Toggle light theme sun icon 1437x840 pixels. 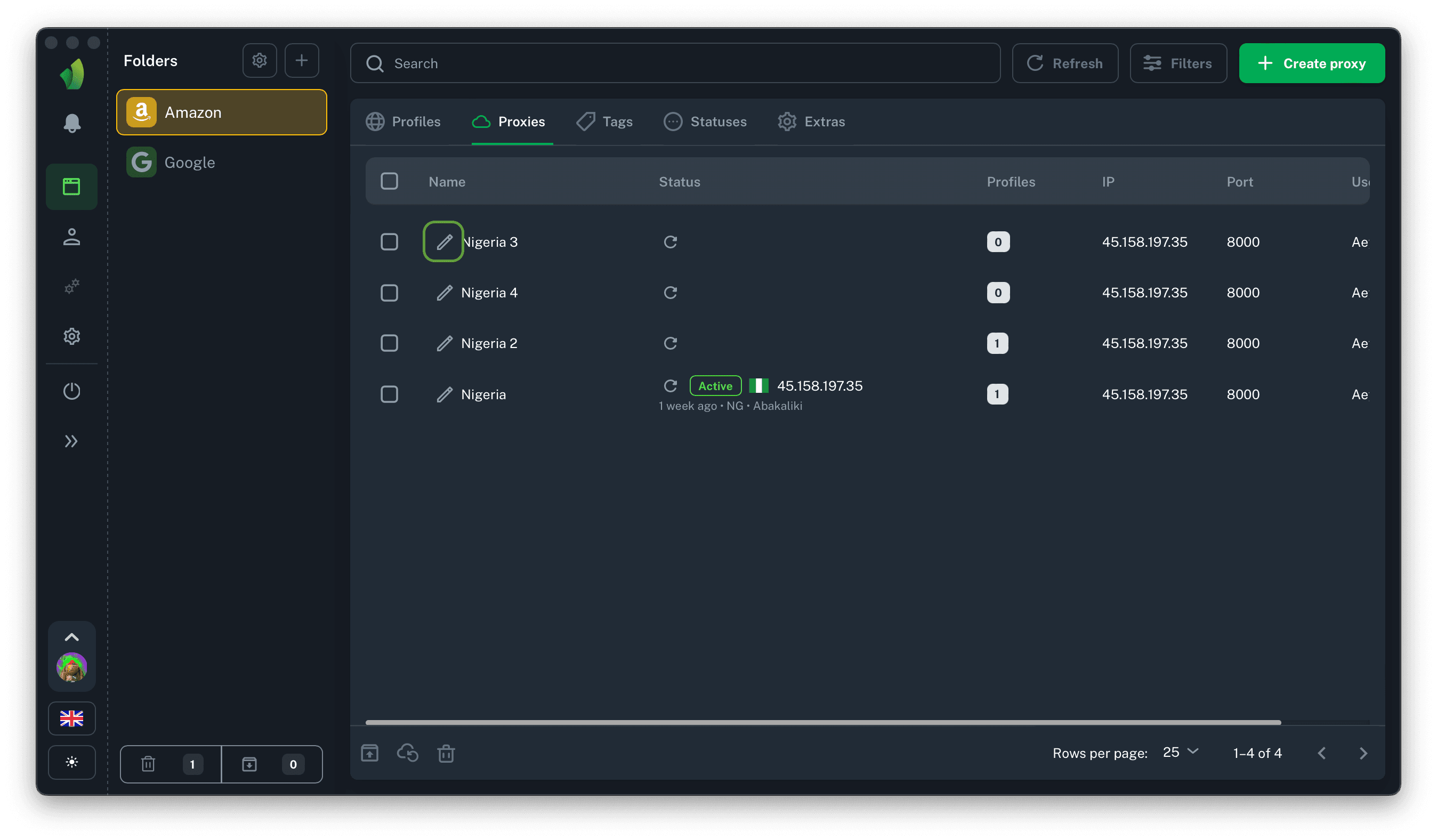pos(72,762)
